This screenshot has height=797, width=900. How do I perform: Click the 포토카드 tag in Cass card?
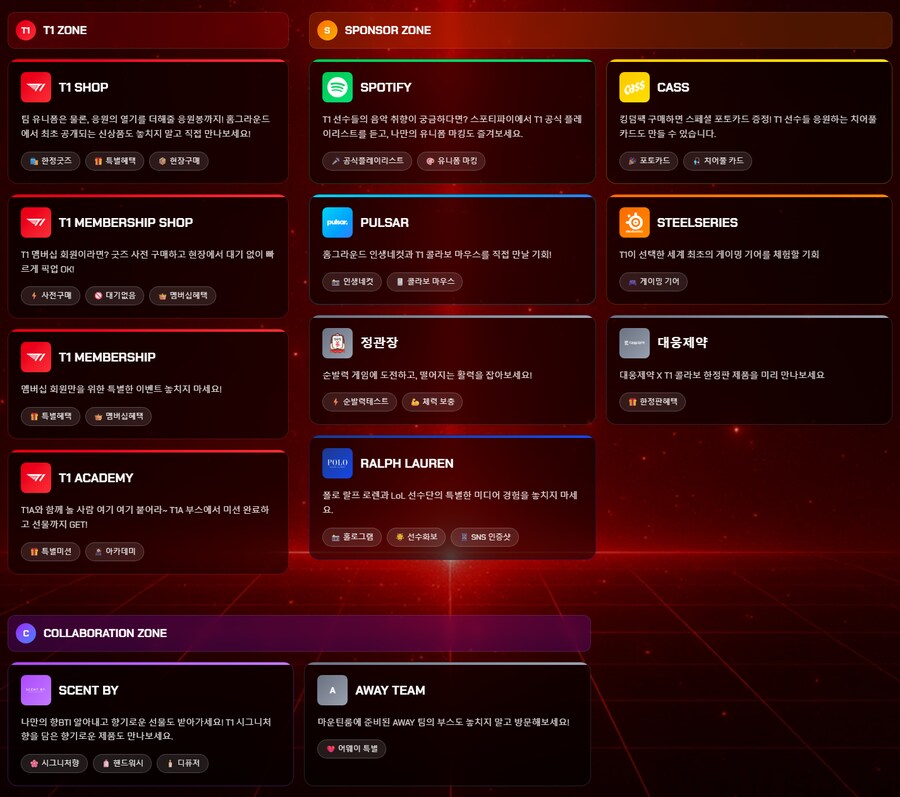pyautogui.click(x=649, y=161)
